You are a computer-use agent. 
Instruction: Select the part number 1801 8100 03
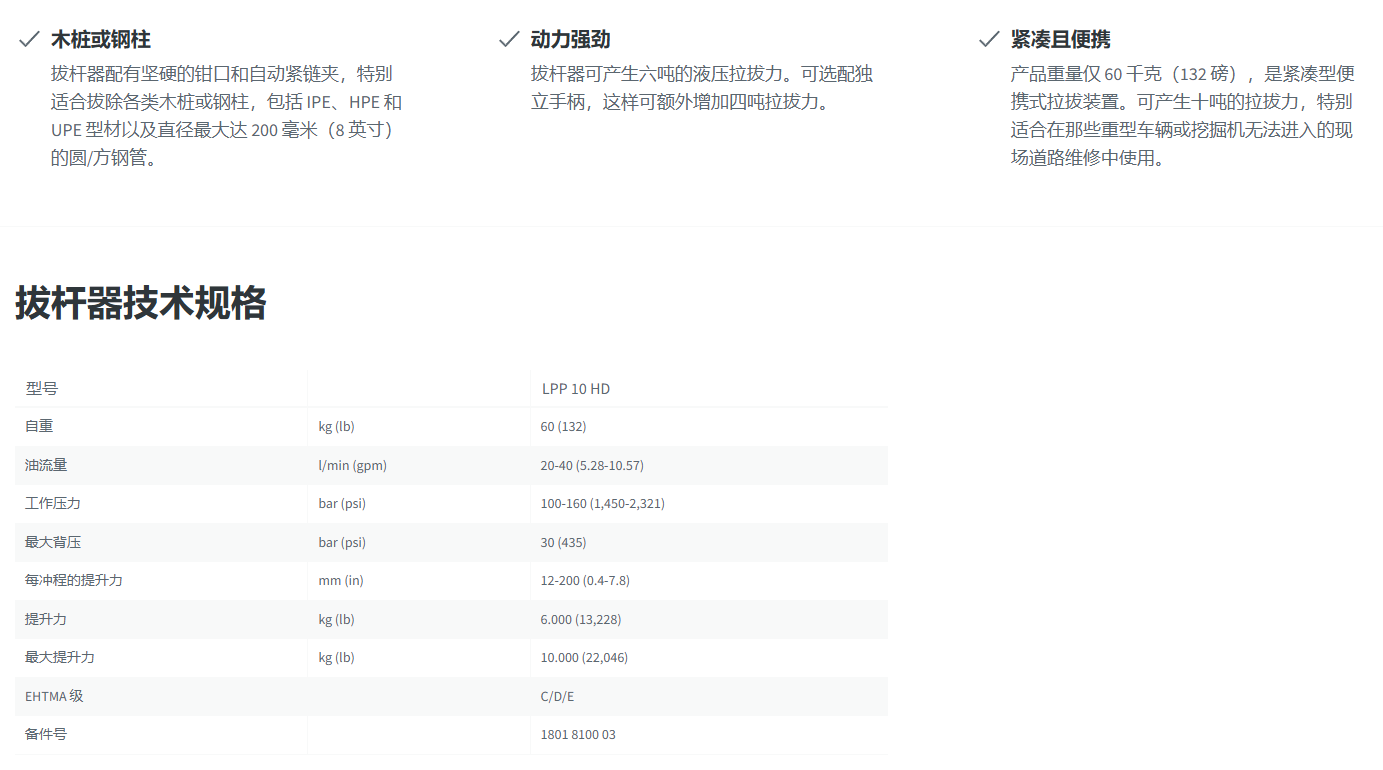579,735
